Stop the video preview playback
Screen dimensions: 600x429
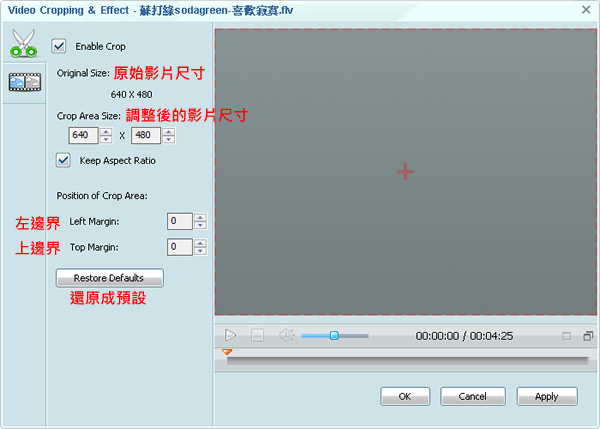coord(257,335)
